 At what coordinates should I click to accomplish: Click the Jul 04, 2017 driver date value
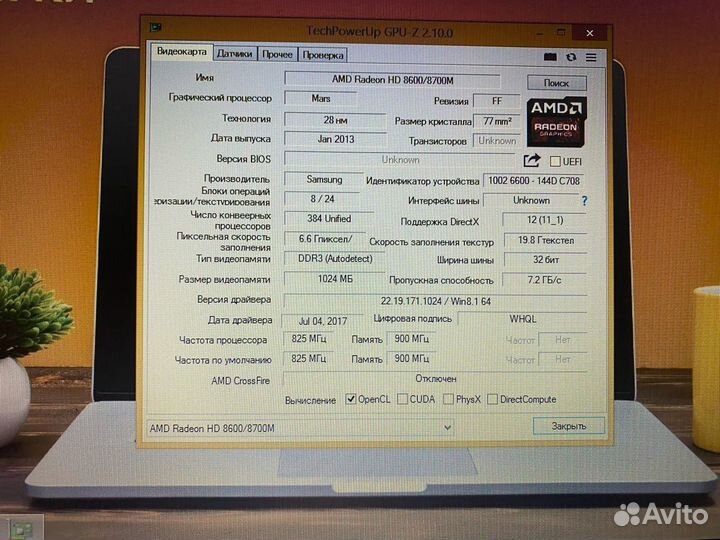click(323, 321)
